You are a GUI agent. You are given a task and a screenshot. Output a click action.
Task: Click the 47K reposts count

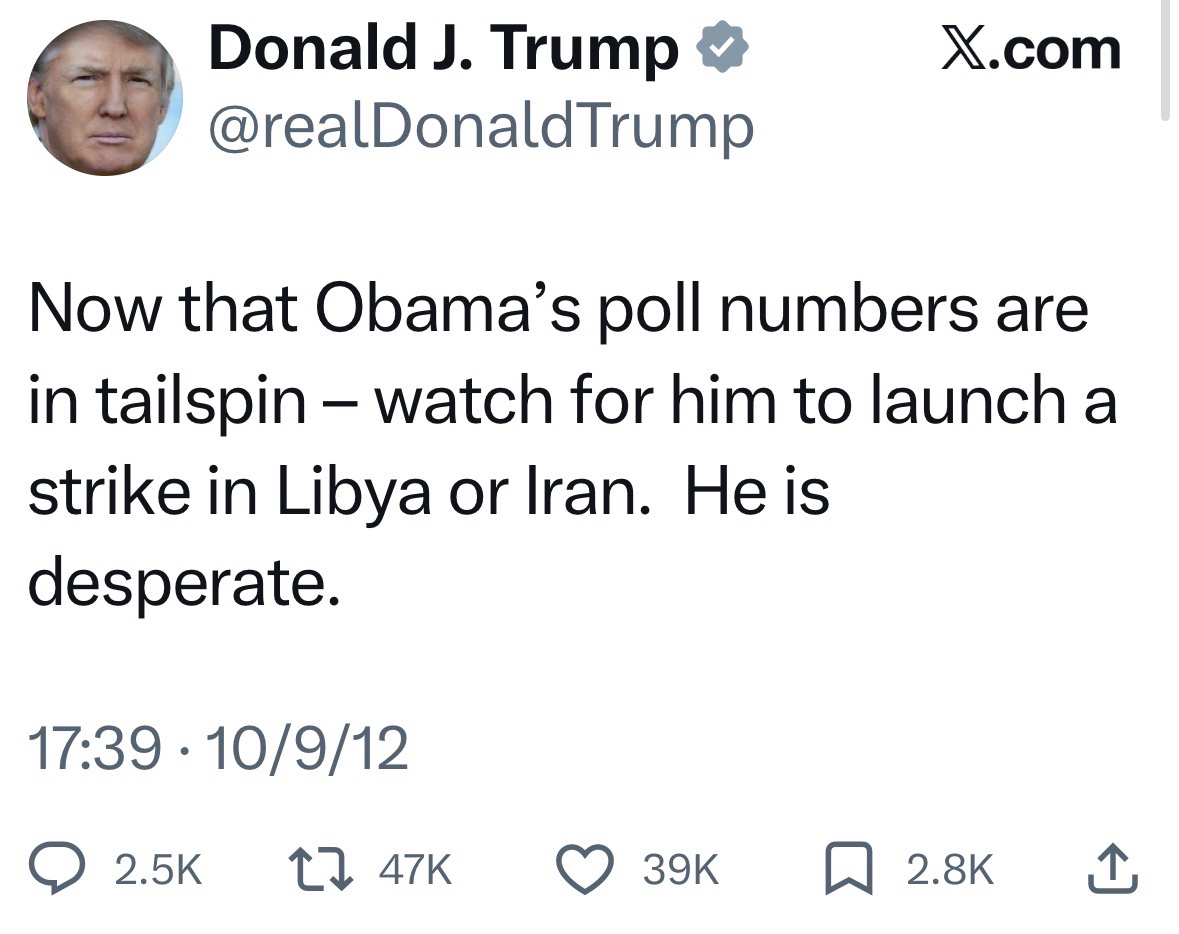(415, 871)
